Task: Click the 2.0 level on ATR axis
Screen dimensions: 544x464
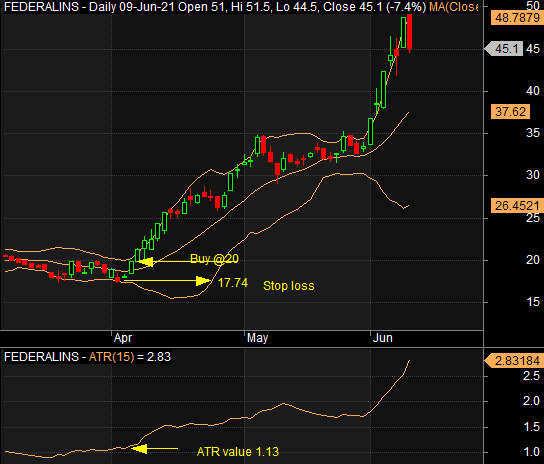Action: (532, 401)
